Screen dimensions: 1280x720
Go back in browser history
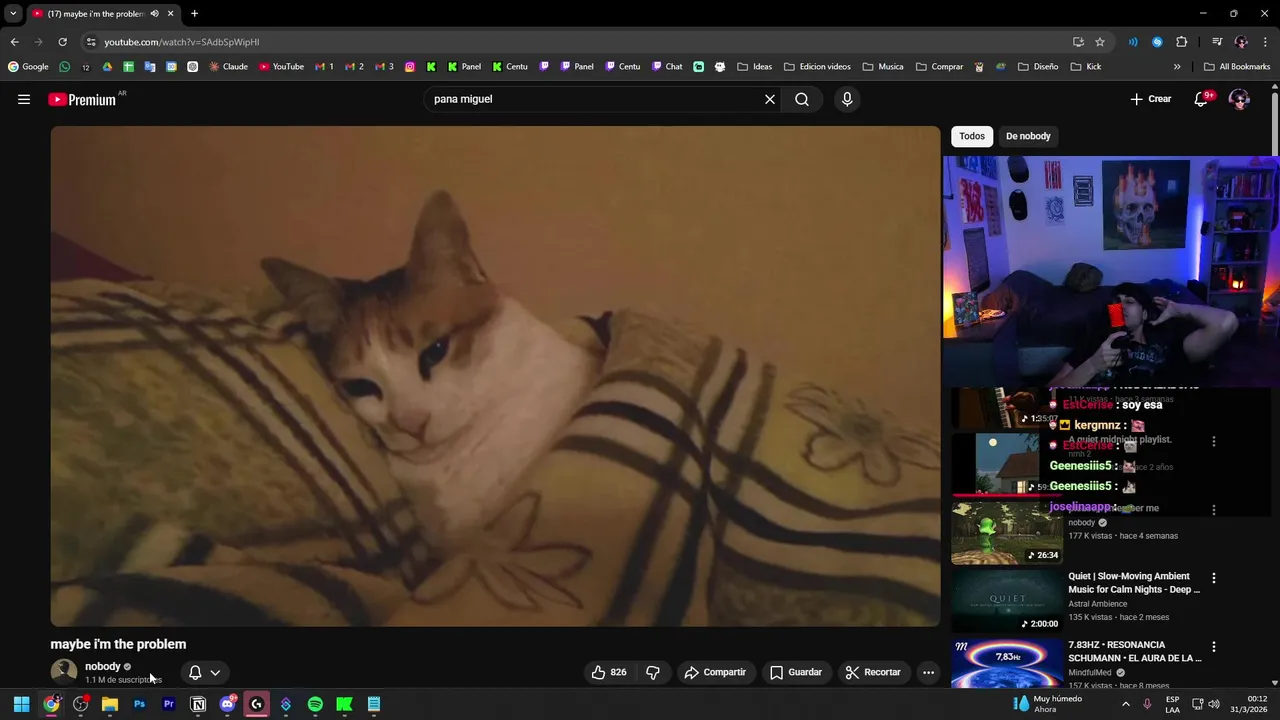click(x=14, y=42)
